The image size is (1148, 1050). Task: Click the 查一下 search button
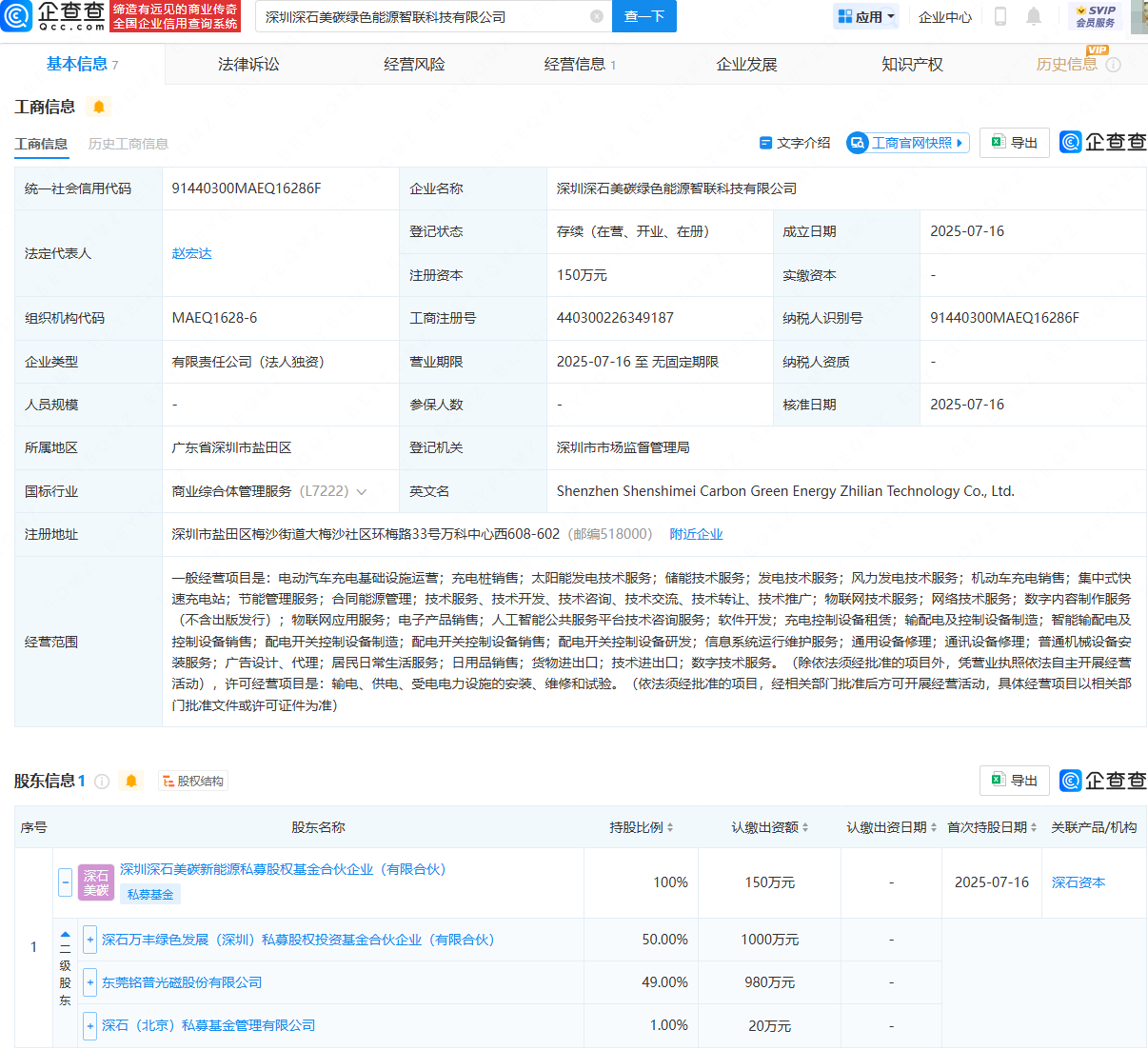click(644, 16)
